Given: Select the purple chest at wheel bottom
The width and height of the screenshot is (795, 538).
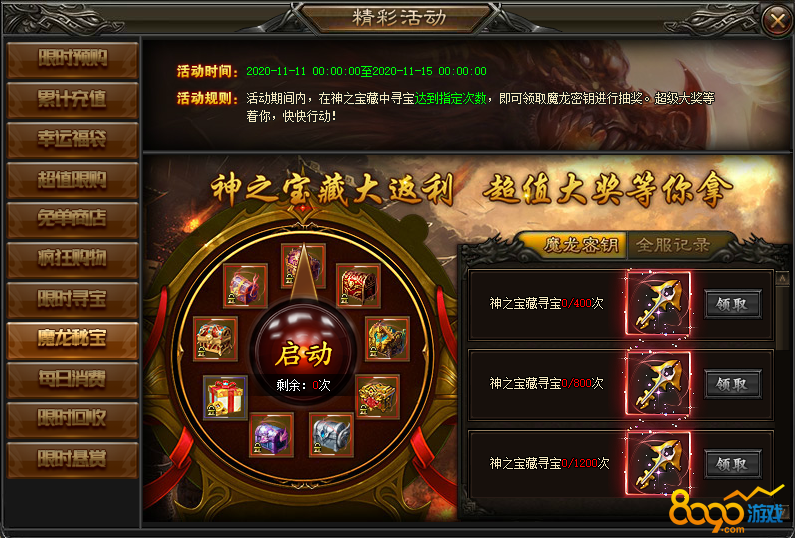Looking at the screenshot, I should (x=272, y=435).
